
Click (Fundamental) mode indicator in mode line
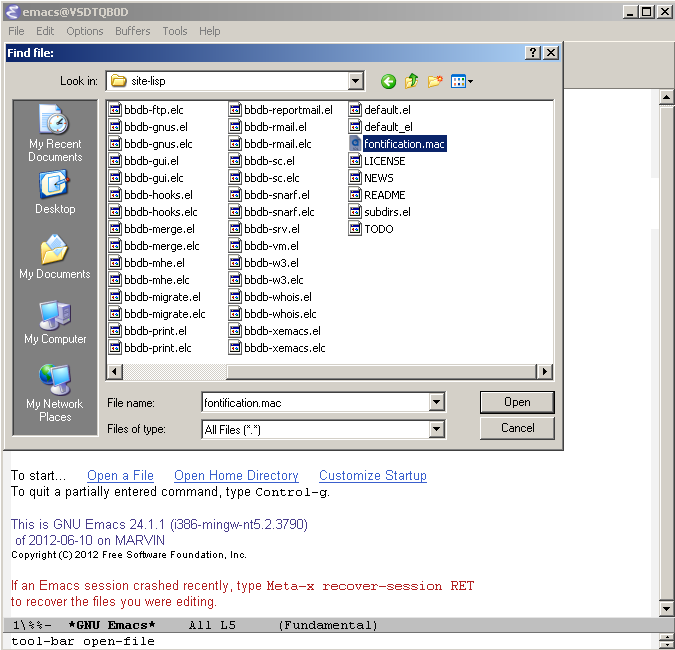(328, 625)
